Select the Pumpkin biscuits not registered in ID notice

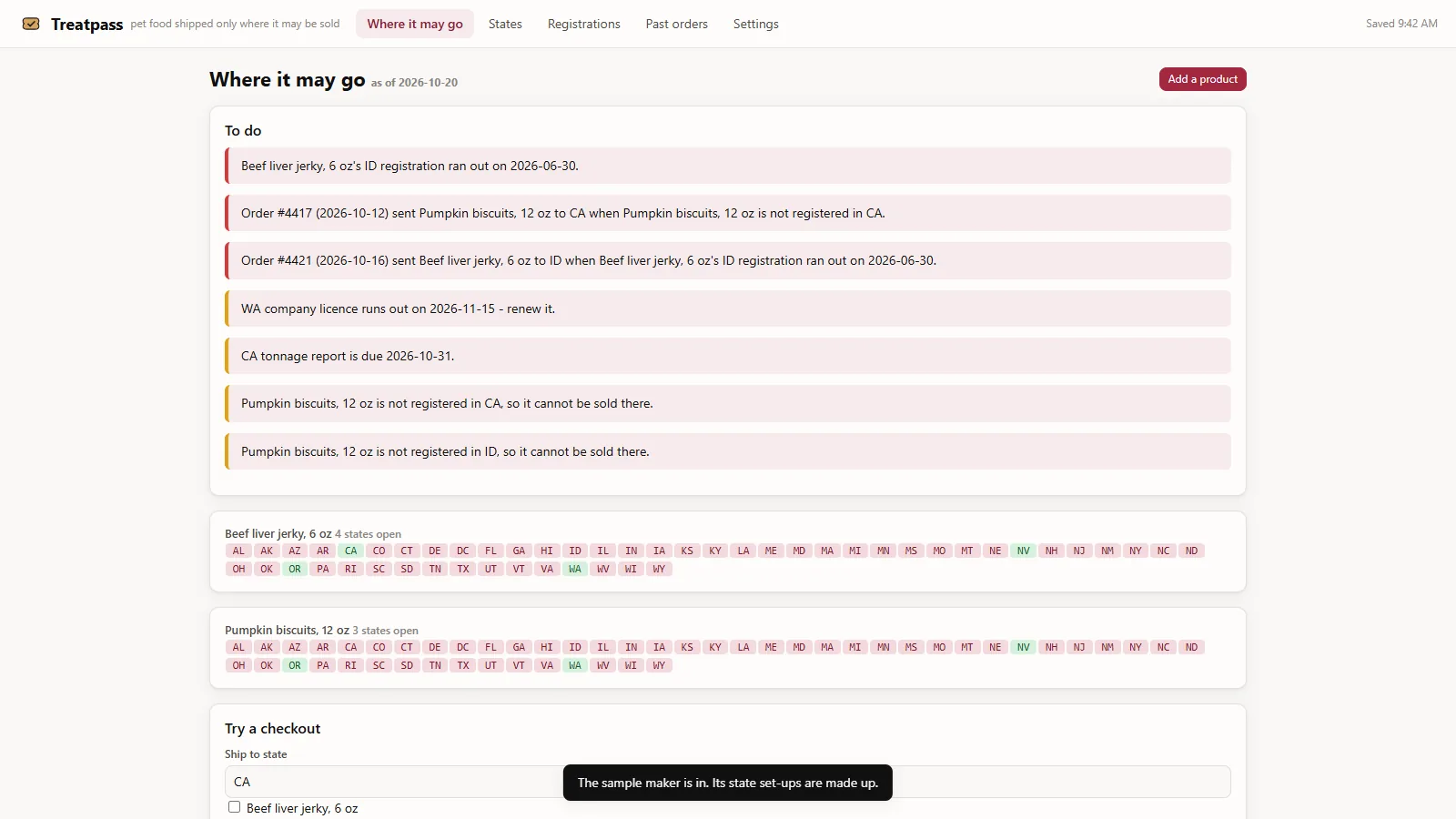tap(727, 451)
